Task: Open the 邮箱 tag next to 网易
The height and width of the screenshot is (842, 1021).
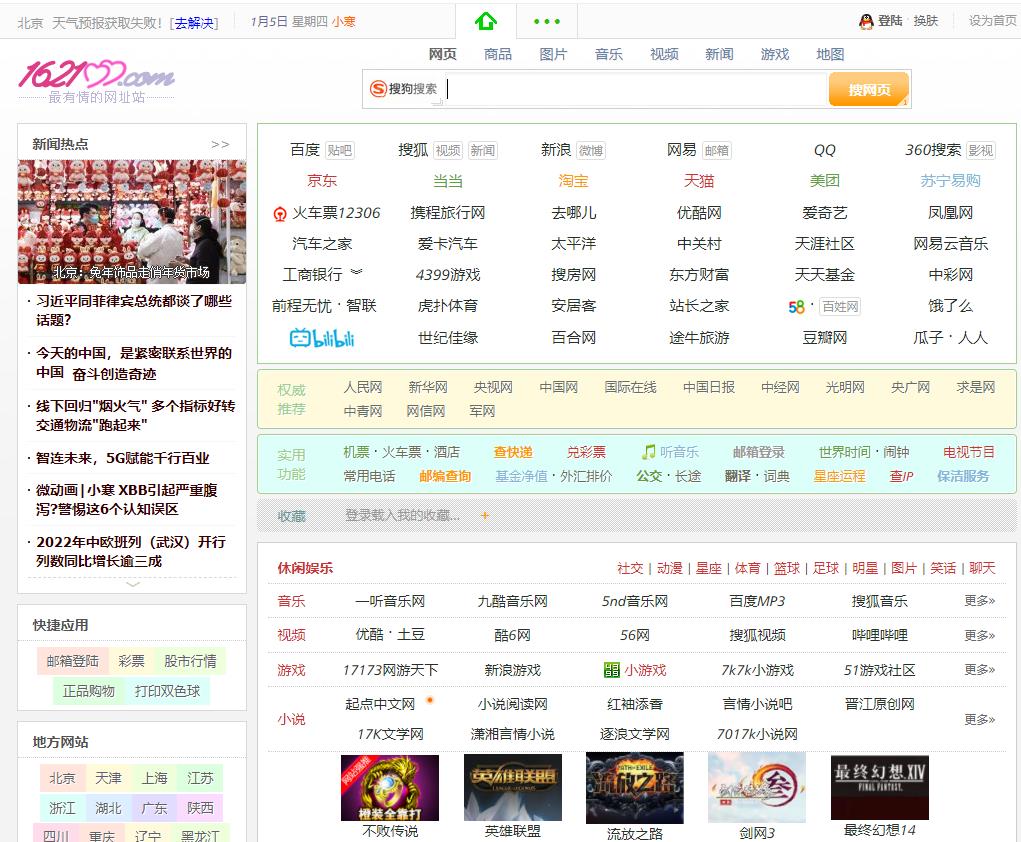Action: click(x=716, y=150)
